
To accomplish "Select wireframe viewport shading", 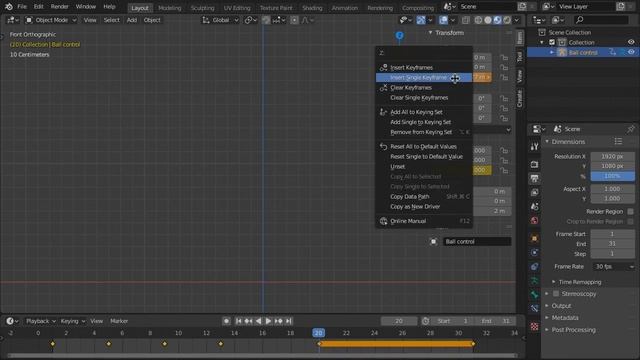I will 478,20.
